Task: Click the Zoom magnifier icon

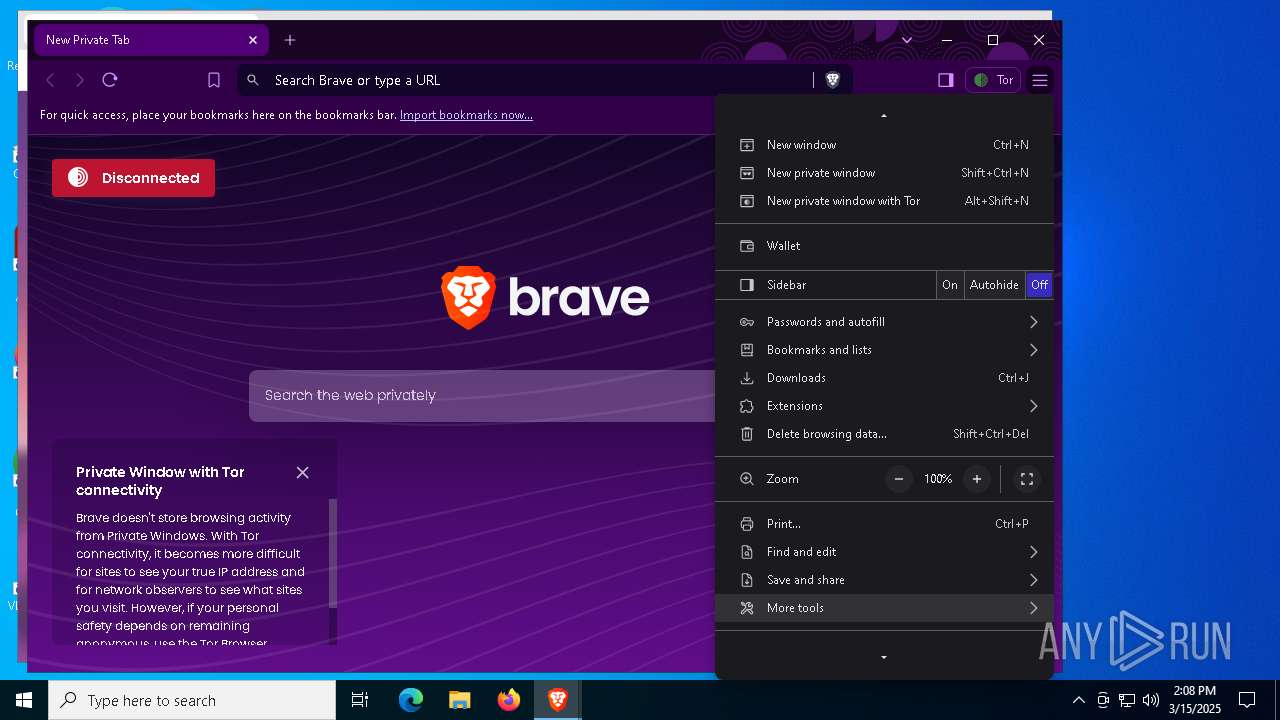Action: pyautogui.click(x=746, y=479)
